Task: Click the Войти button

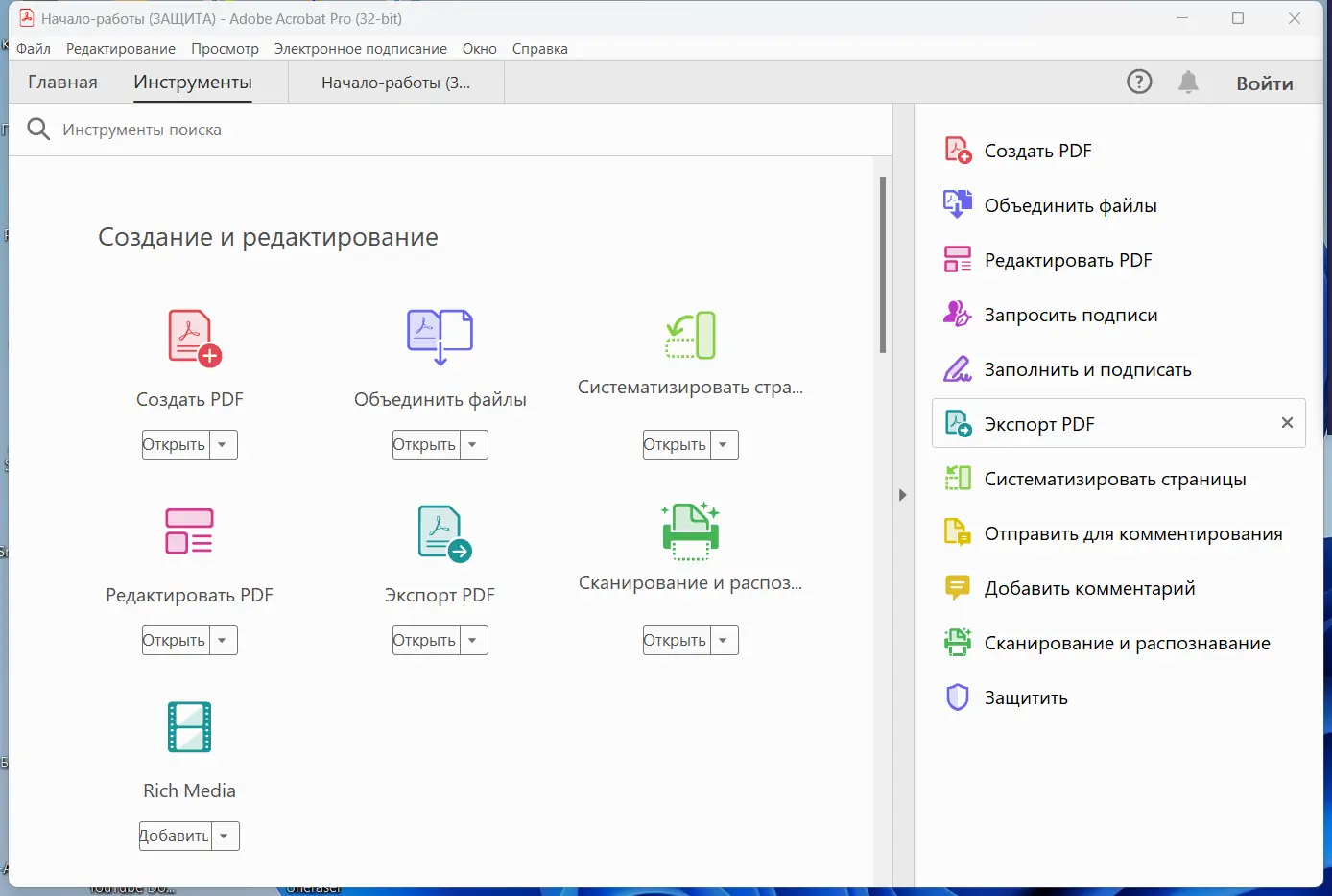Action: click(1264, 83)
